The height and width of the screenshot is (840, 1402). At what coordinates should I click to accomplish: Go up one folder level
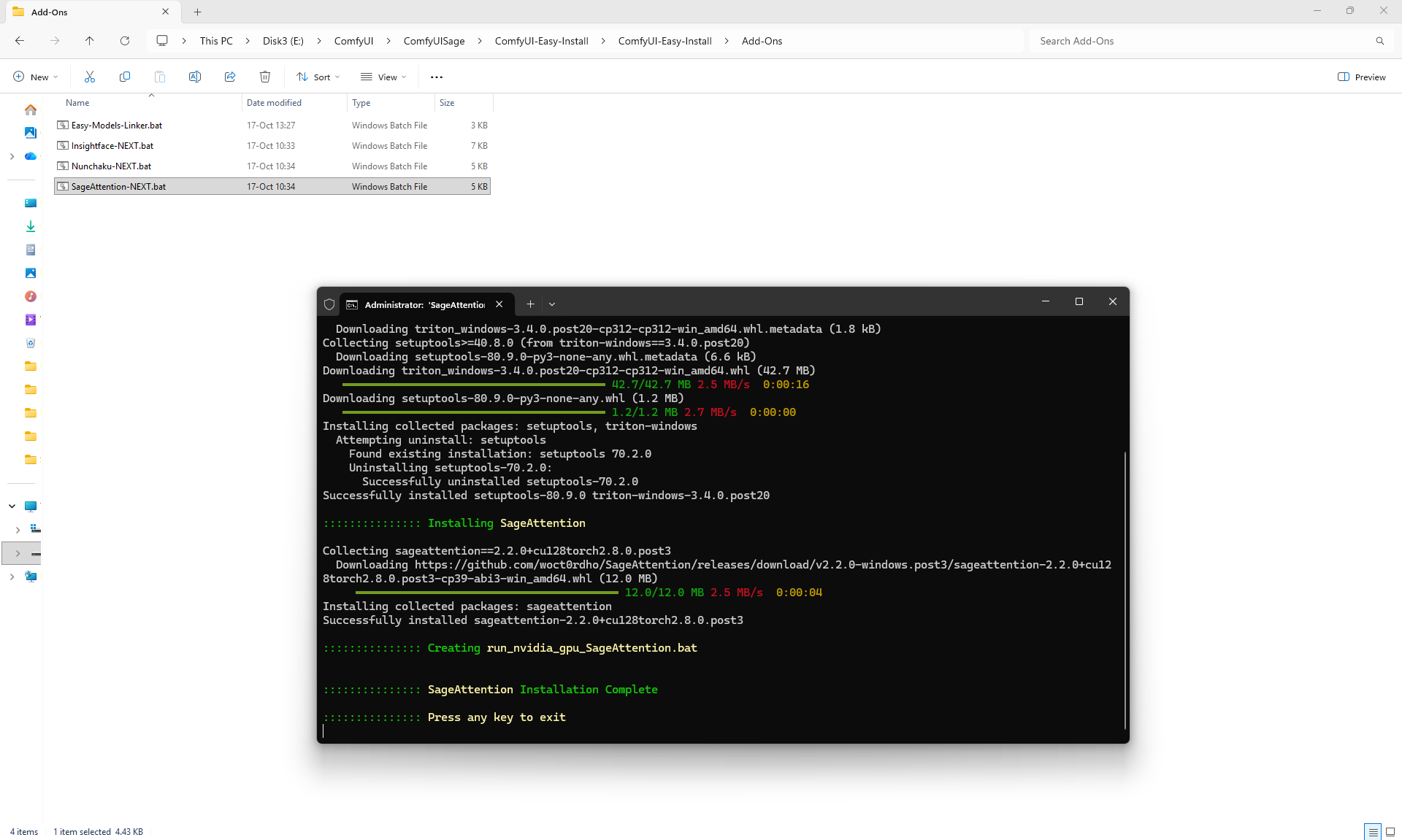tap(90, 41)
